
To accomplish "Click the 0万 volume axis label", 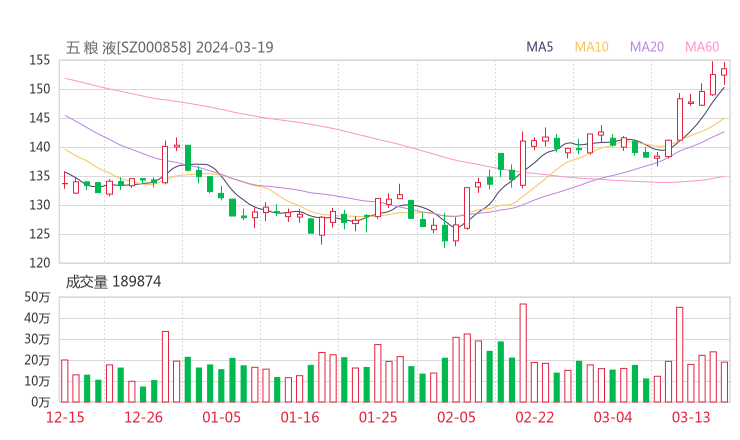I will coord(41,402).
